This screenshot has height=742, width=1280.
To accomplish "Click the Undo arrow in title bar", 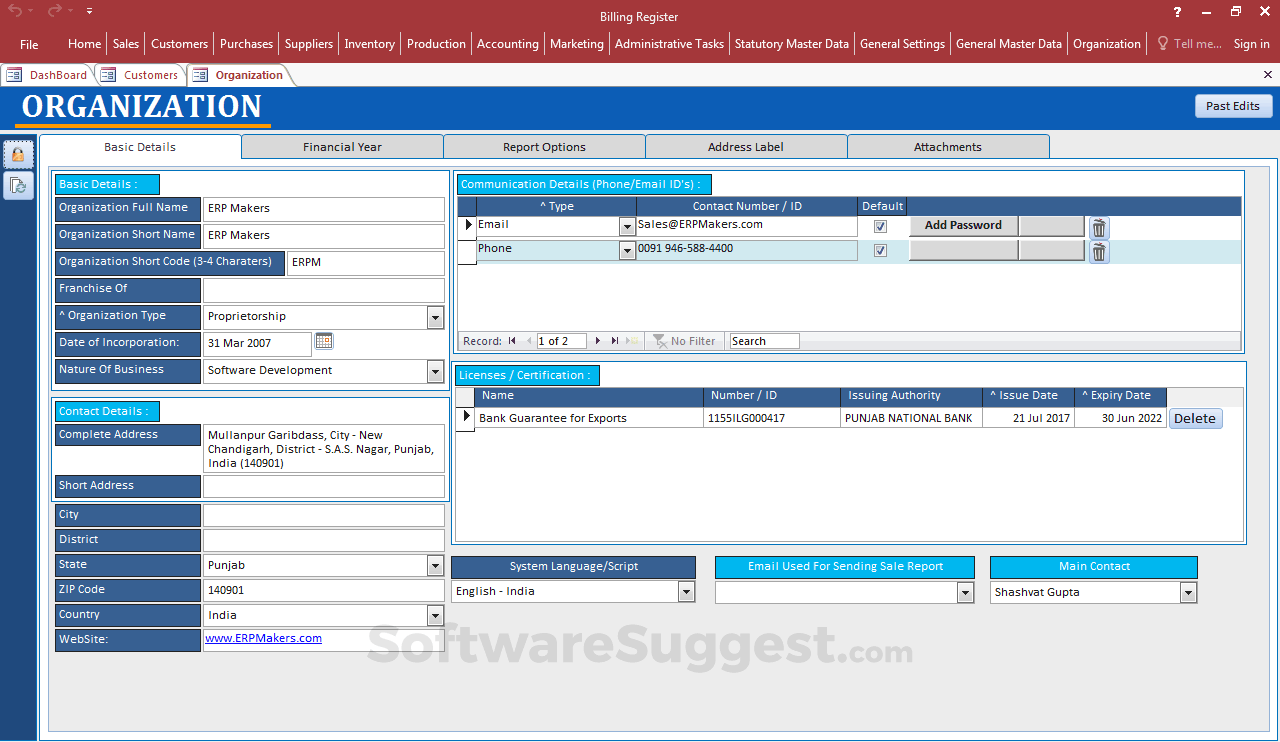I will [x=15, y=11].
